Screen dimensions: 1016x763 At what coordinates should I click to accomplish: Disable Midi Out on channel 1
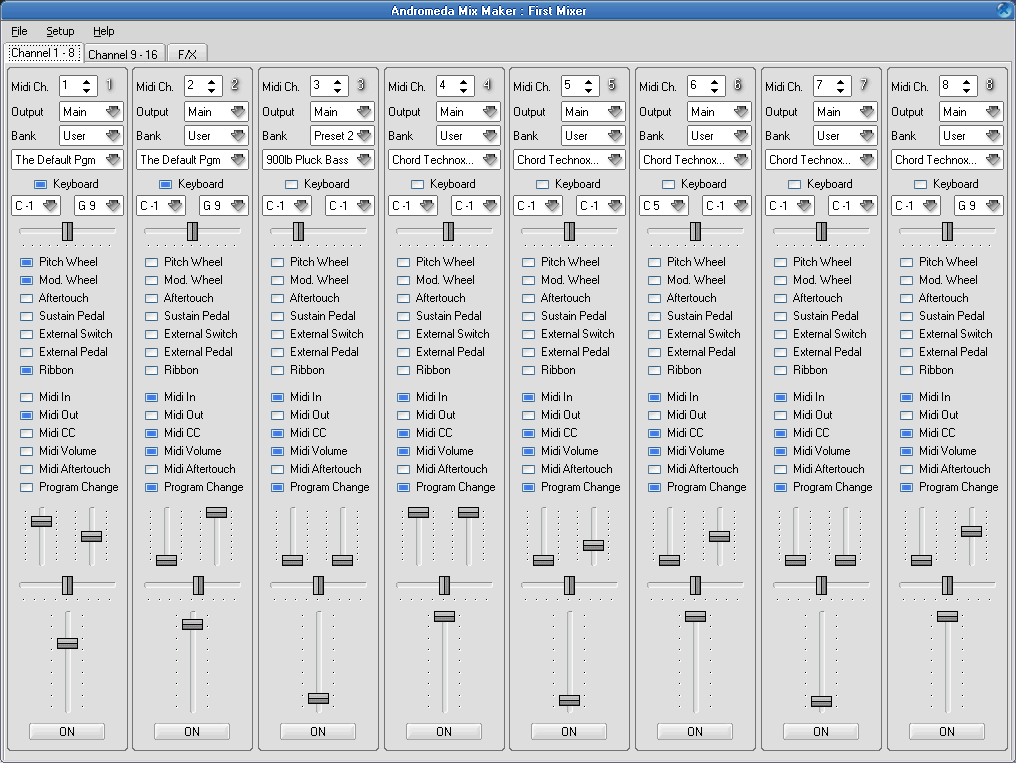[x=27, y=415]
